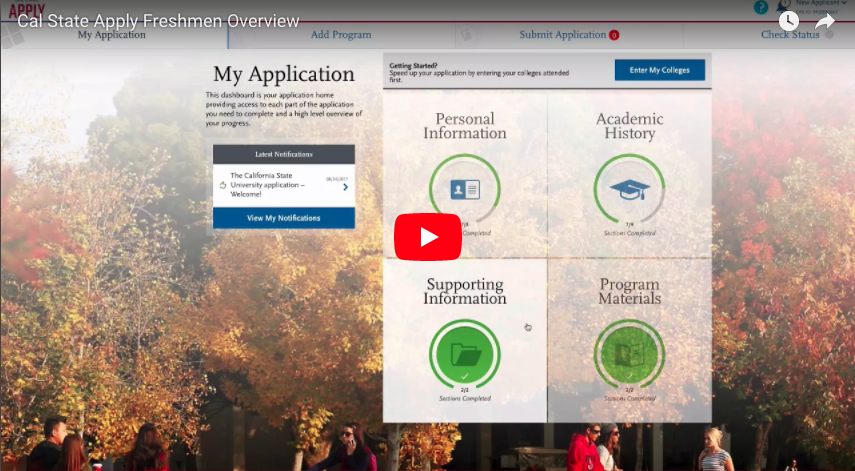Switch to the My Application tab
The width and height of the screenshot is (855, 471).
(x=112, y=35)
